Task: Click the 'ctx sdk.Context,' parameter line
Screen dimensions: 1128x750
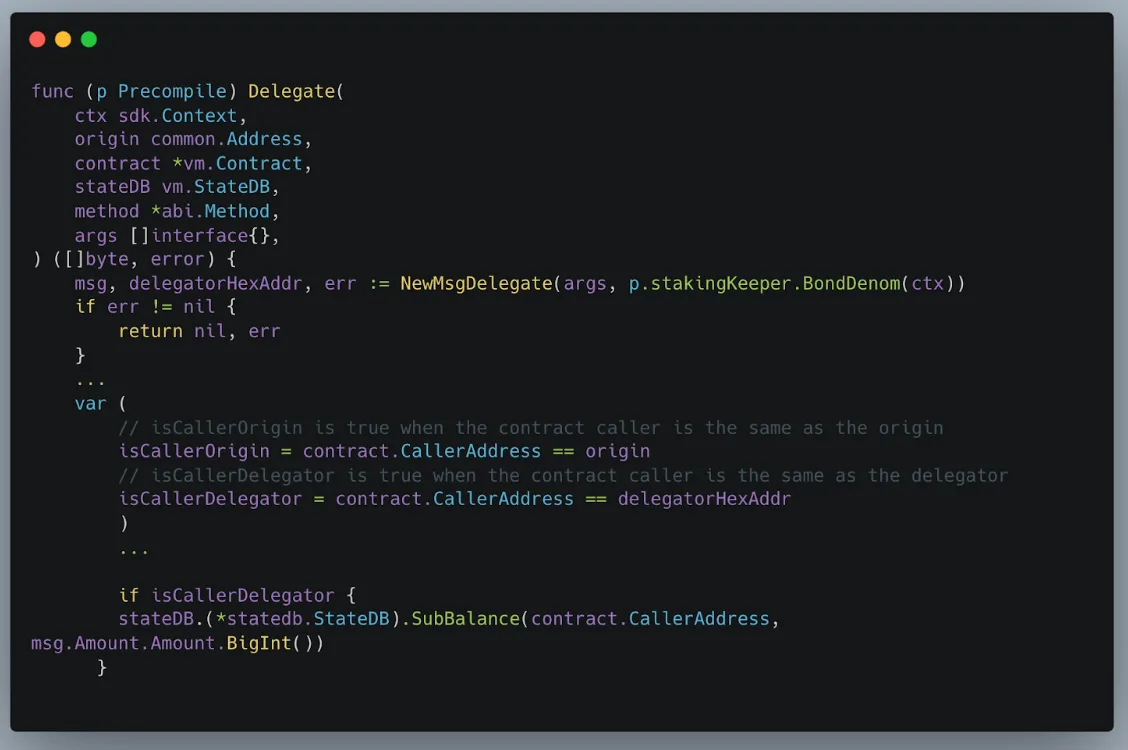Action: 160,116
